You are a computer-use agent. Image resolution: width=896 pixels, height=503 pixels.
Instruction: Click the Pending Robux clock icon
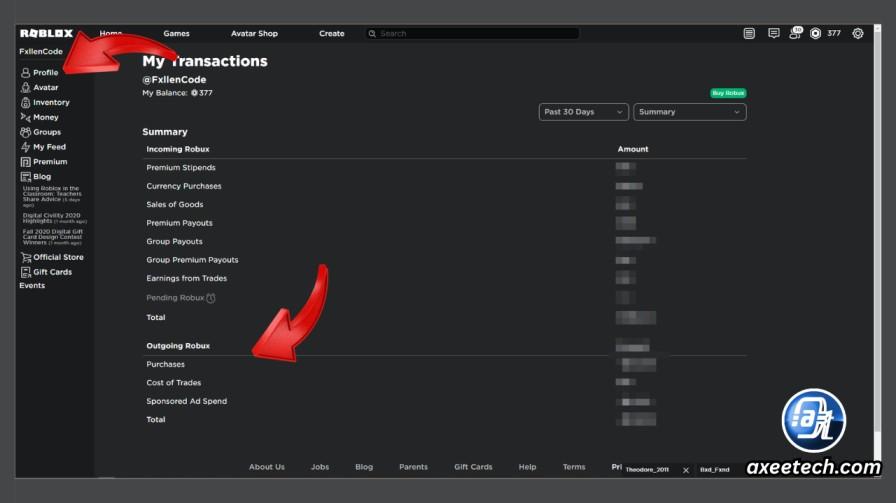[x=211, y=298]
